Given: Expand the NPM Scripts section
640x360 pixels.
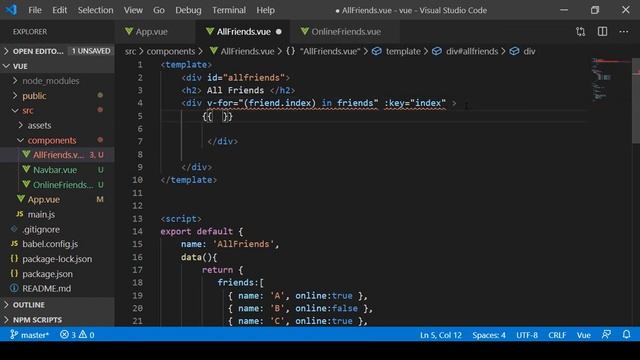Looking at the screenshot, I should [57, 320].
